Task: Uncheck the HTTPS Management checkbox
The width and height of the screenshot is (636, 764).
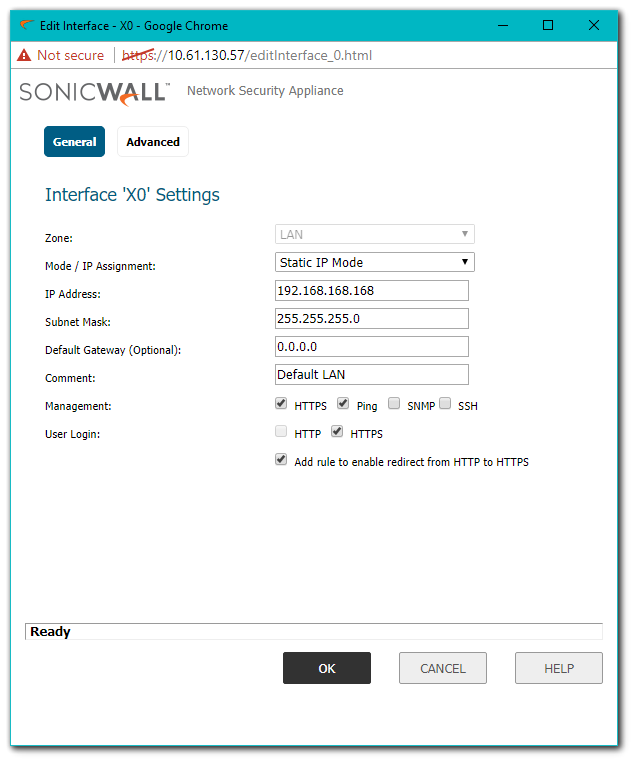Action: pyautogui.click(x=282, y=405)
